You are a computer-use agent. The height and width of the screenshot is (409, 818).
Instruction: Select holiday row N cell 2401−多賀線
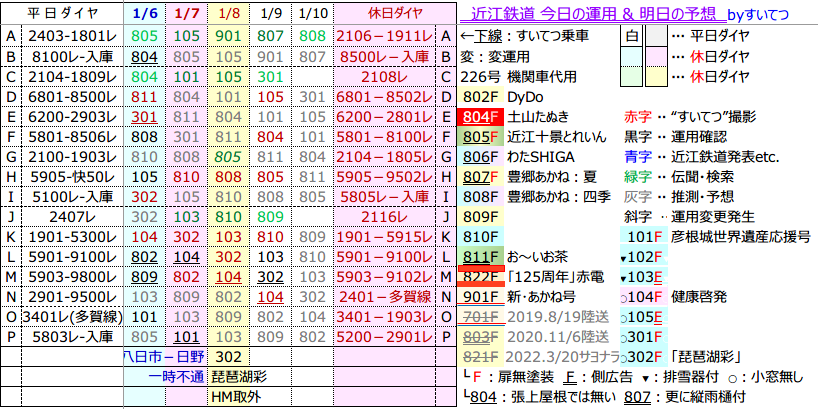[x=384, y=297]
